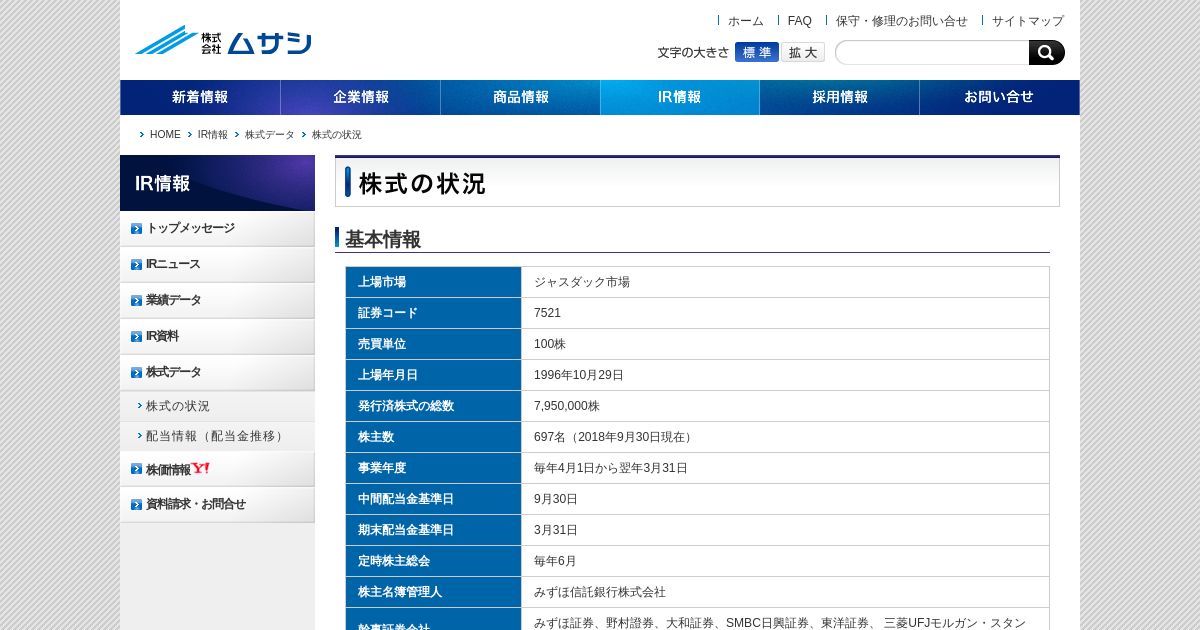The image size is (1200, 630).
Task: Click the securities code 7521
Action: click(x=547, y=313)
